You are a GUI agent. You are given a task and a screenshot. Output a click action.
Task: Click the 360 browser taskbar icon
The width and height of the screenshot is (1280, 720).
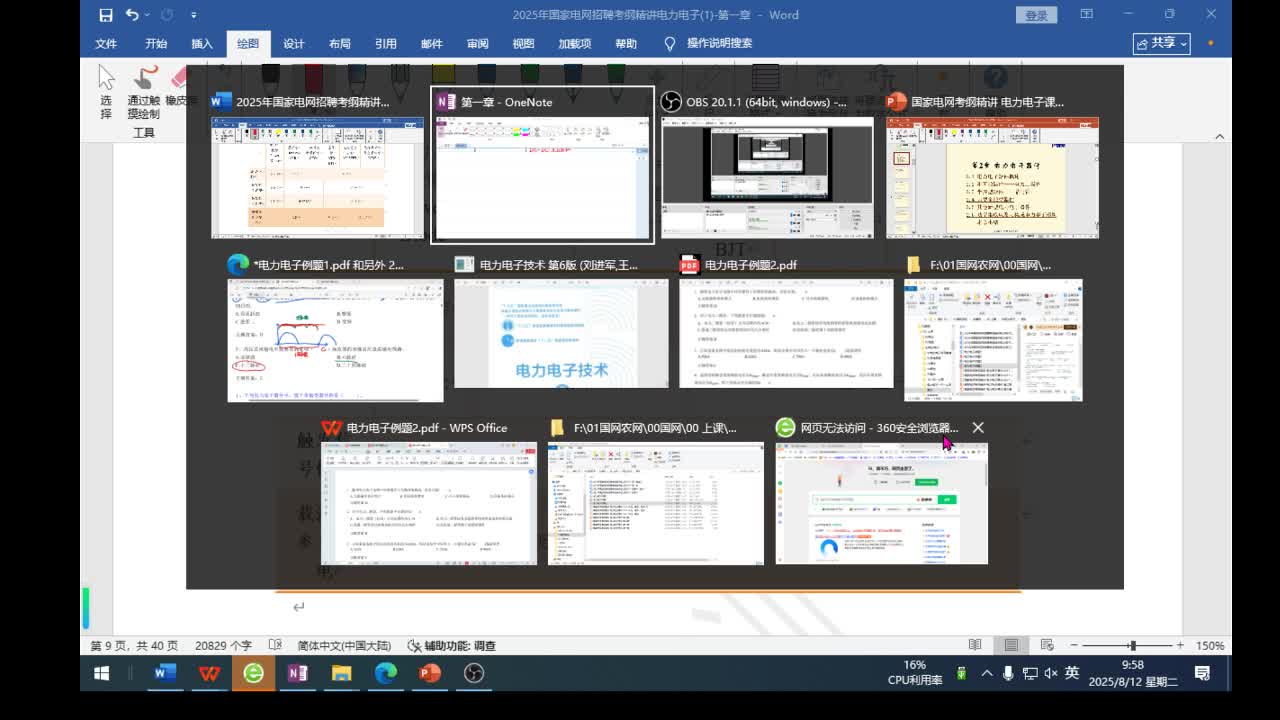click(x=253, y=673)
